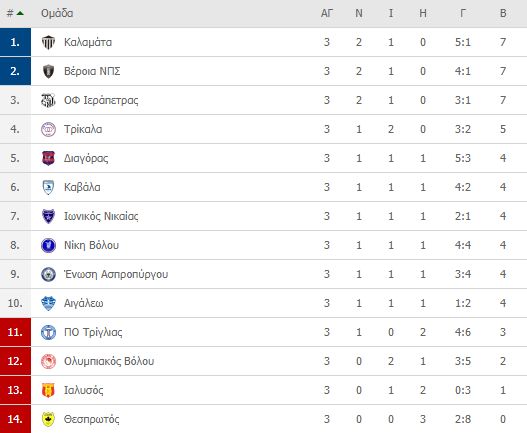Click the Ιαλυσός yellow-red shield icon

click(48, 390)
